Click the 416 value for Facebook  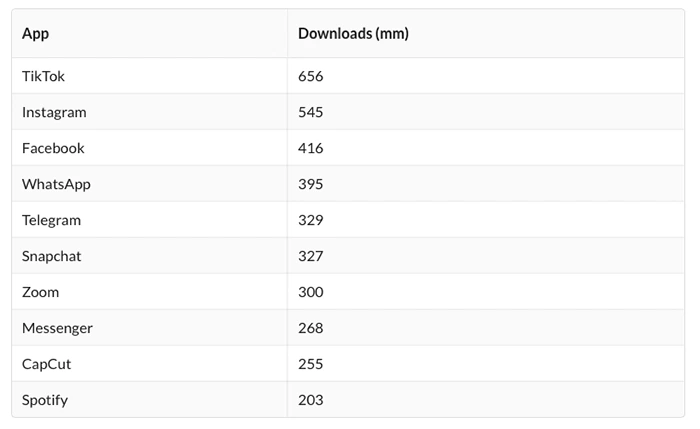311,148
